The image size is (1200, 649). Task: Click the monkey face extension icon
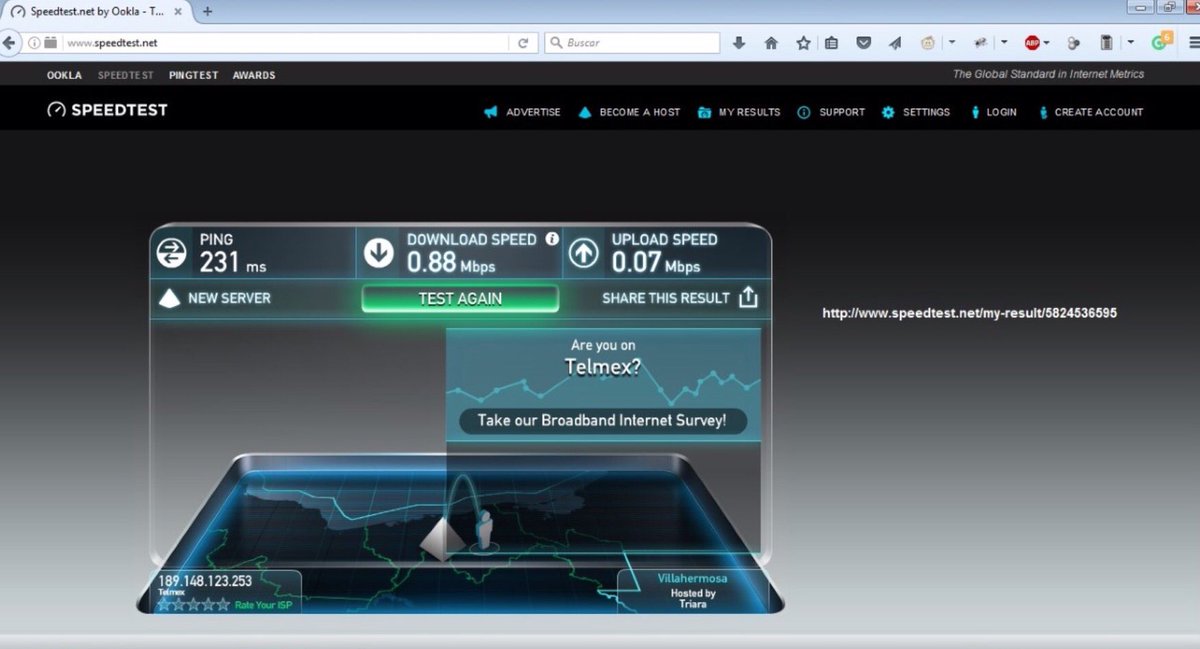click(928, 43)
